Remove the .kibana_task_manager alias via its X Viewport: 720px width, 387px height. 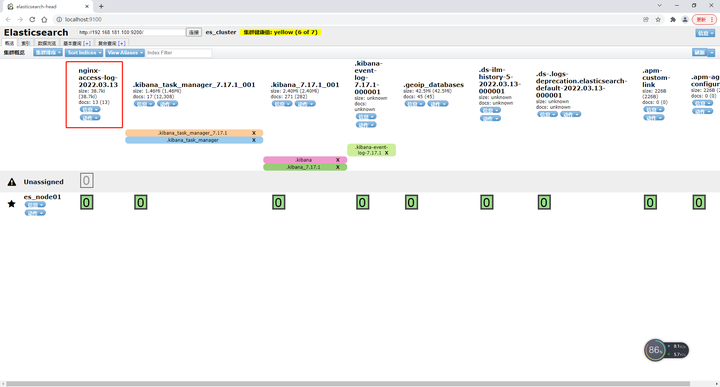(253, 140)
